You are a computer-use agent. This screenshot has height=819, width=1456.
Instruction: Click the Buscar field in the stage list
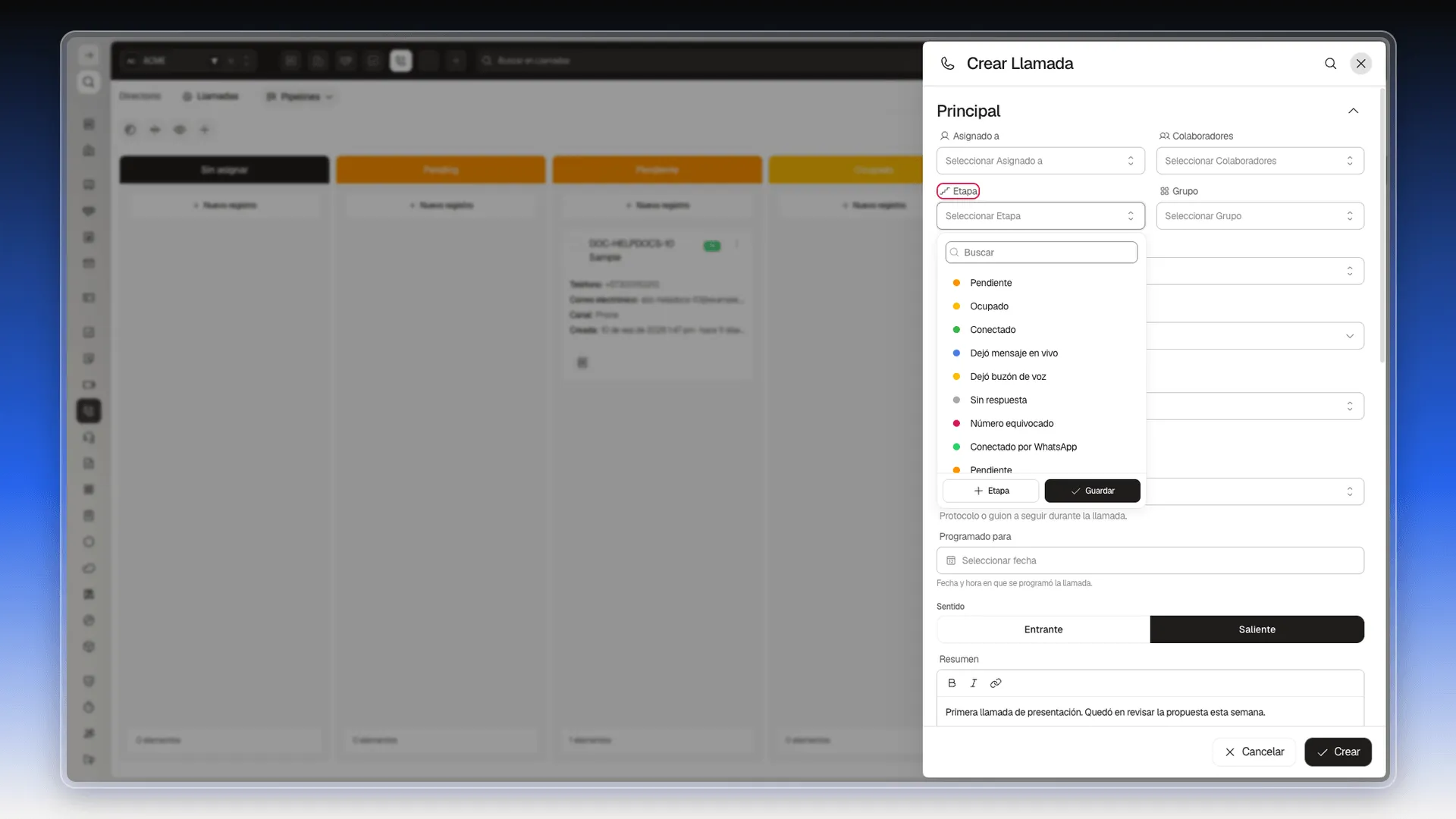tap(1041, 253)
